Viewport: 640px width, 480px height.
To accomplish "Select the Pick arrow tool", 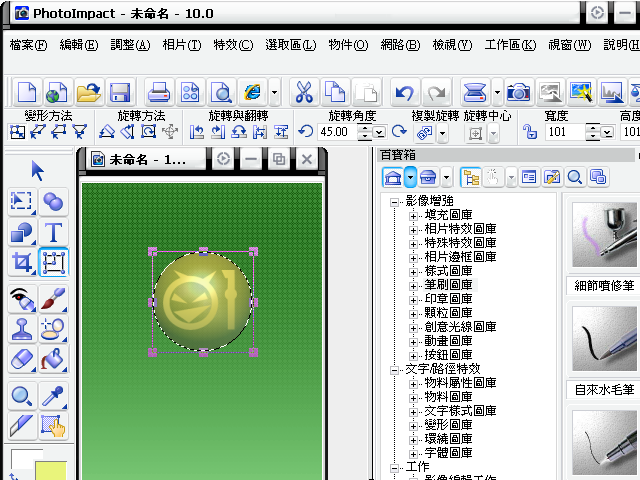I will point(38,171).
